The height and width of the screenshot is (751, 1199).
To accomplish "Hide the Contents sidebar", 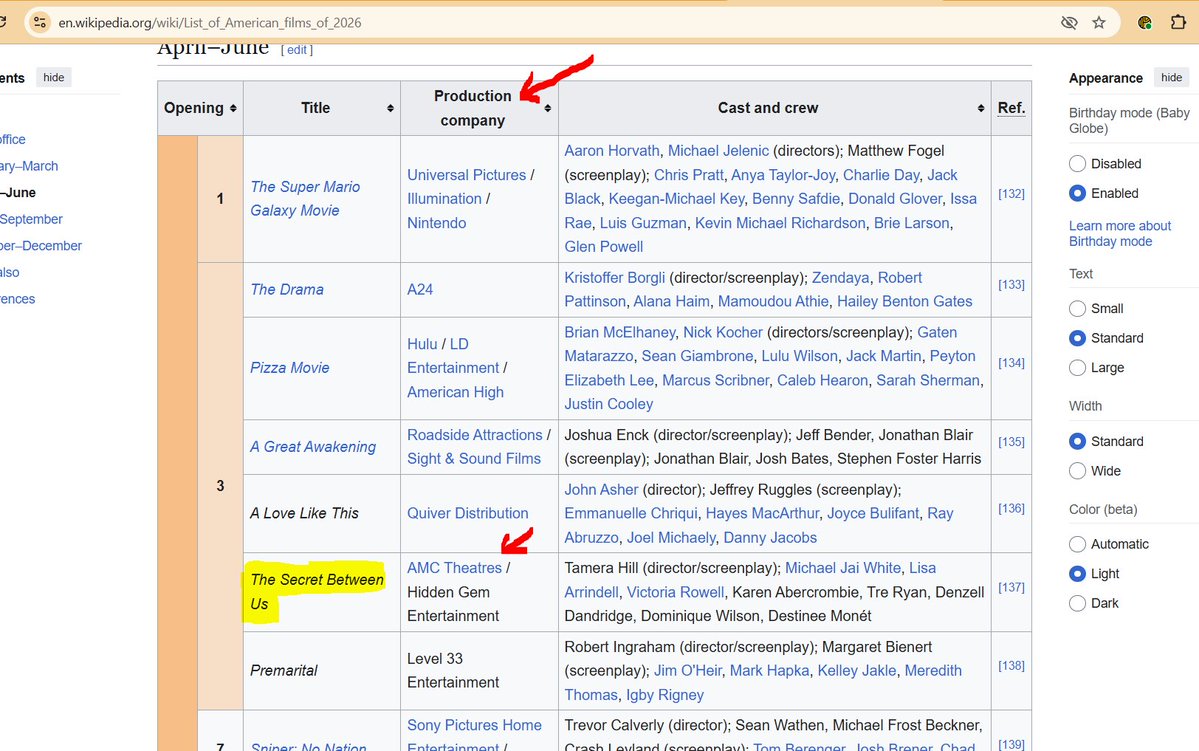I will [x=54, y=77].
